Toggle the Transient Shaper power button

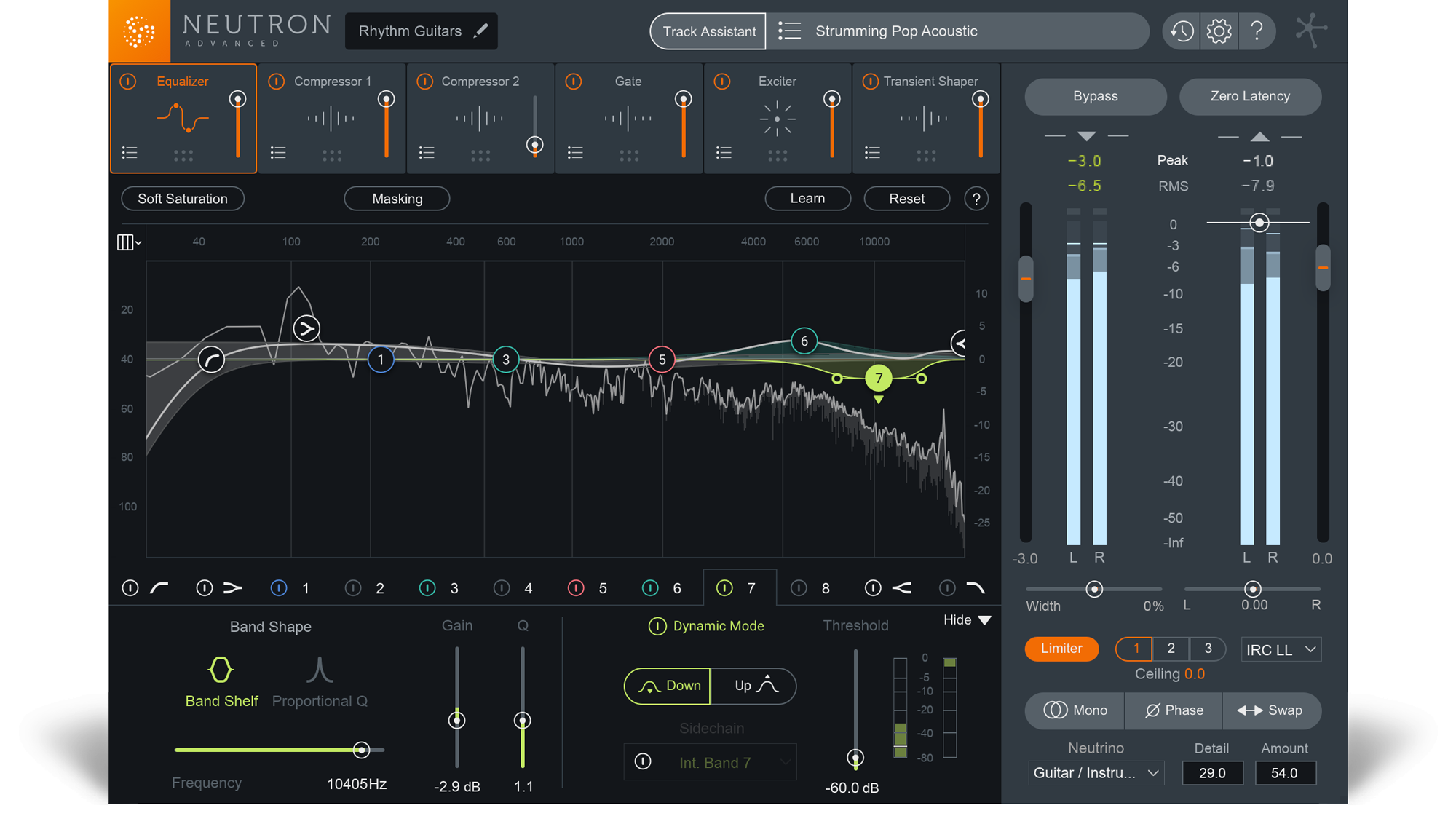(x=870, y=82)
